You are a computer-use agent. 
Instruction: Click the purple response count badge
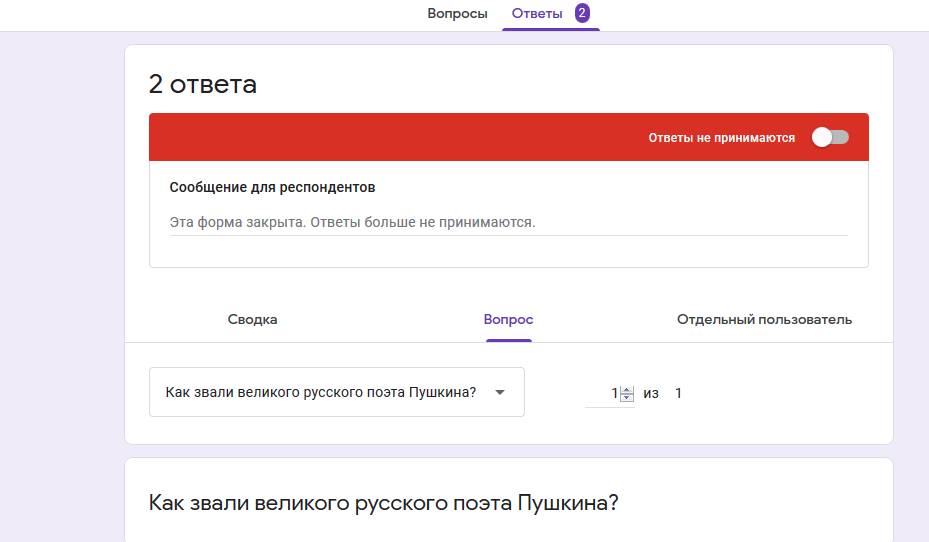(x=582, y=13)
